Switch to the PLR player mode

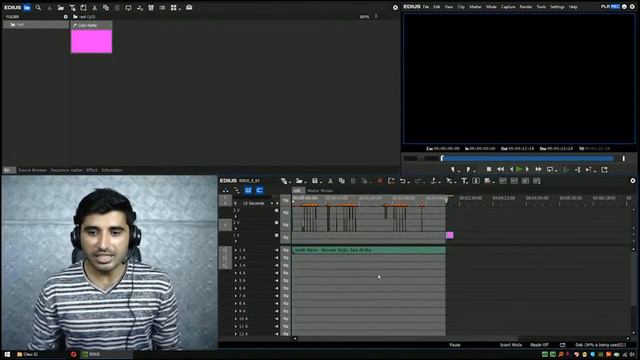click(x=605, y=7)
